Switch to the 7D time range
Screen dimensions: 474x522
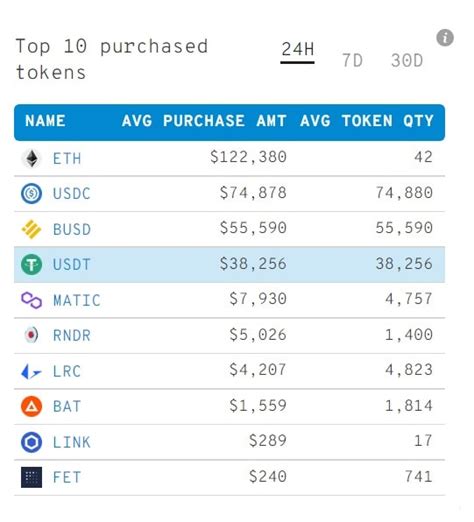[352, 61]
